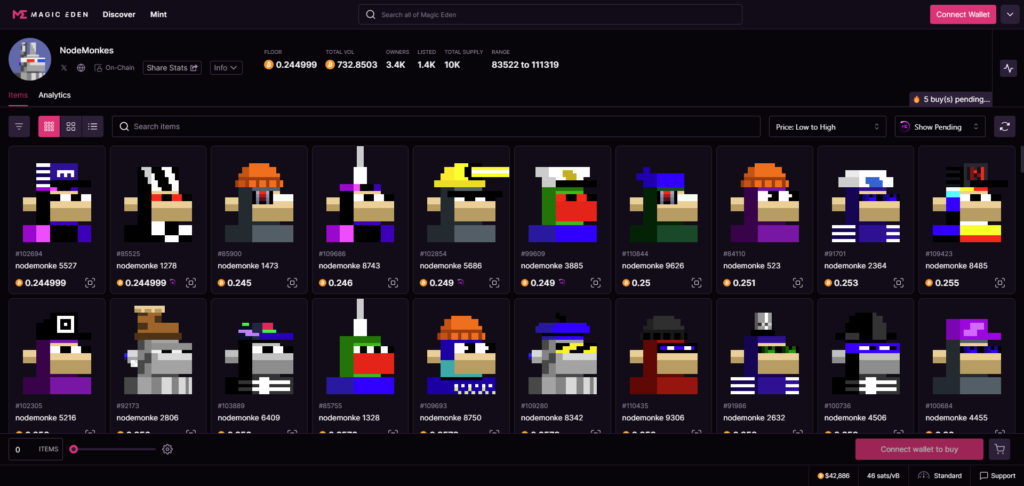The height and width of the screenshot is (486, 1024).
Task: Click the Share Stats button
Action: [172, 68]
